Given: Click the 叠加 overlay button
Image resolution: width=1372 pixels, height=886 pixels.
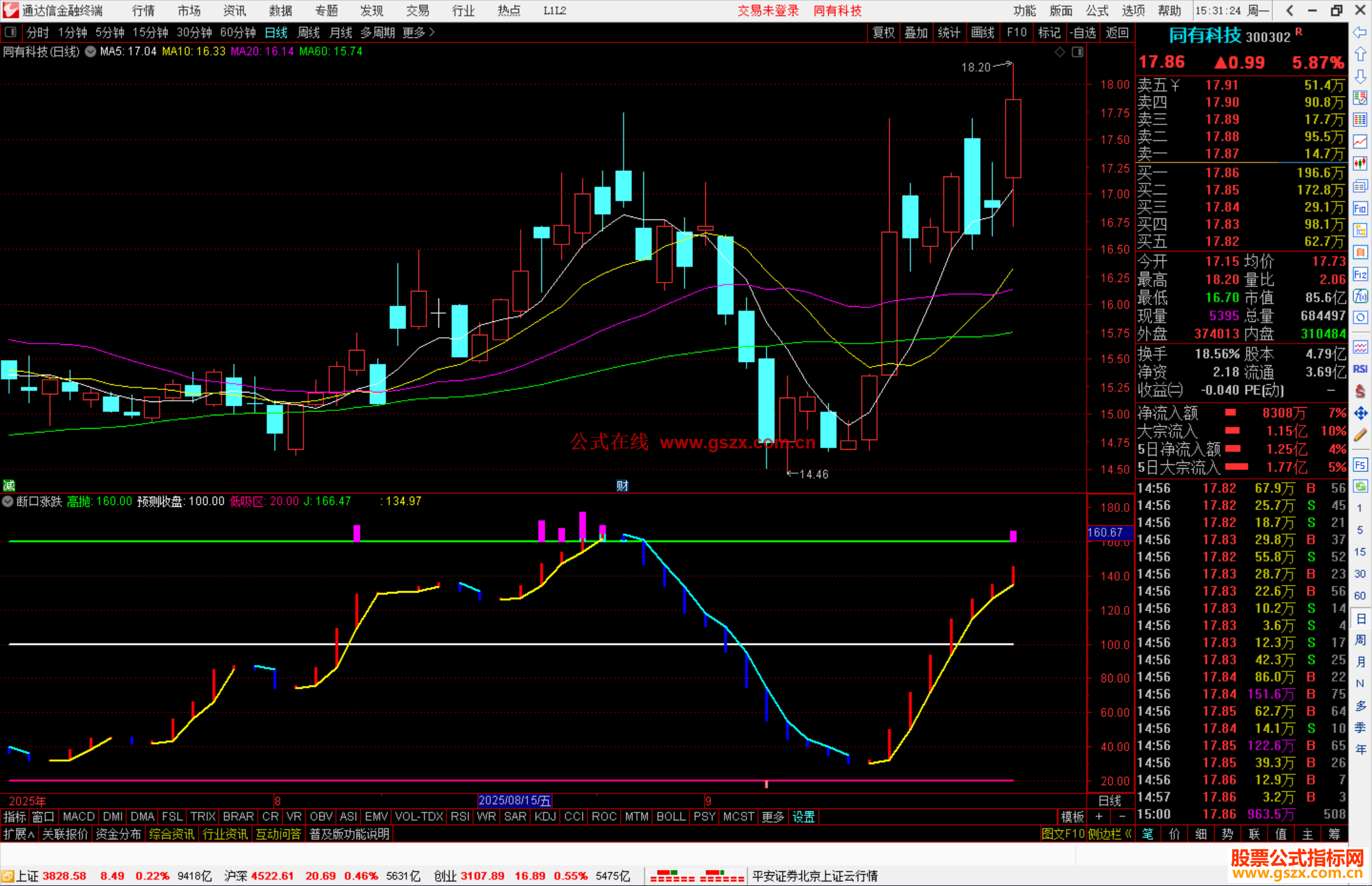Looking at the screenshot, I should 916,32.
